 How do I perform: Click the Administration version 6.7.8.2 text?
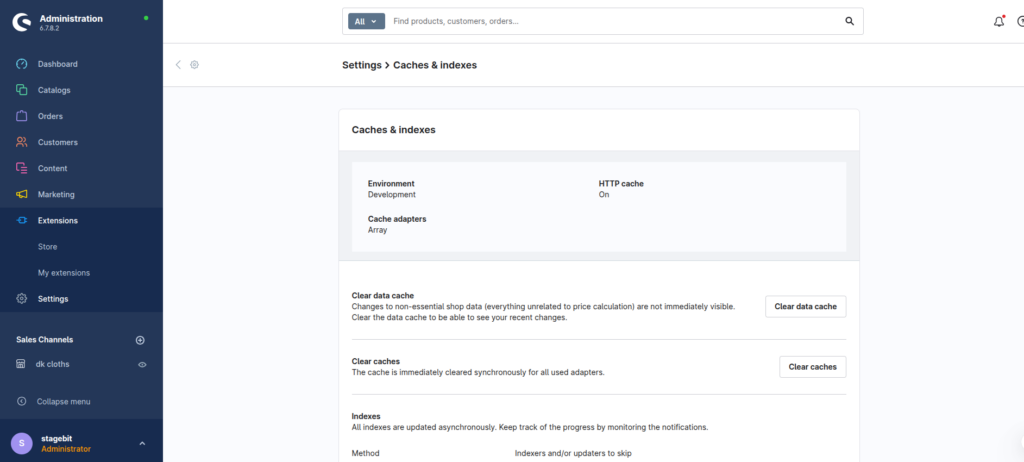coord(50,29)
